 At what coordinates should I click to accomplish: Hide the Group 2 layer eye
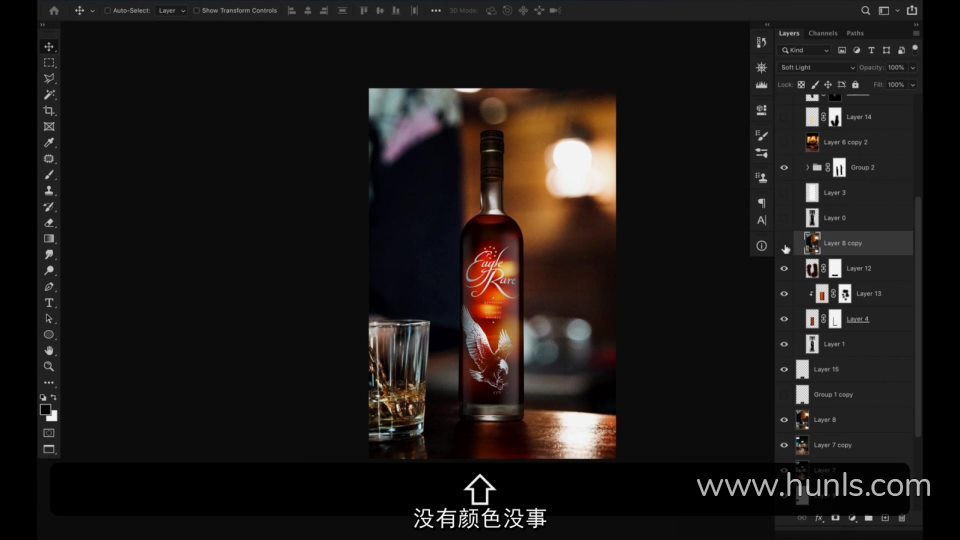click(784, 168)
